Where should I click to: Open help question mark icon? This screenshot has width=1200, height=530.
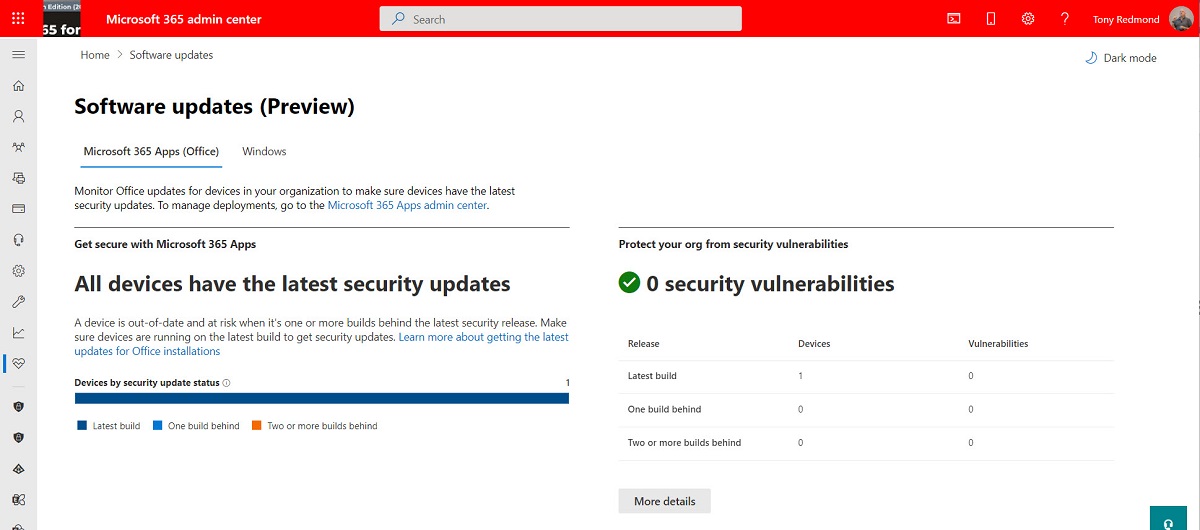pyautogui.click(x=1065, y=19)
